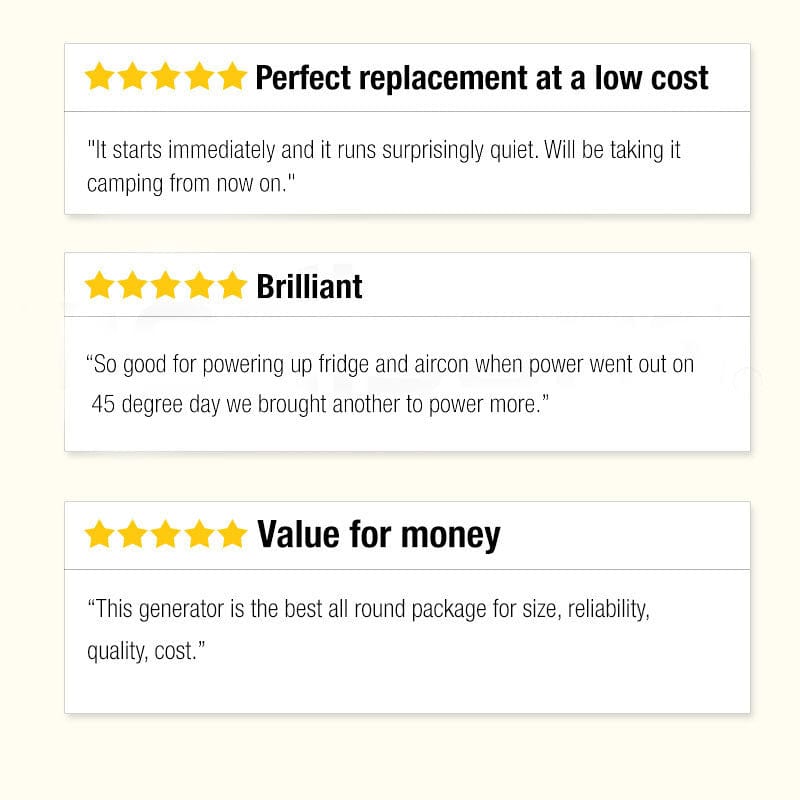Select the "quality, cost." text line
800x800 pixels.
coord(146,651)
